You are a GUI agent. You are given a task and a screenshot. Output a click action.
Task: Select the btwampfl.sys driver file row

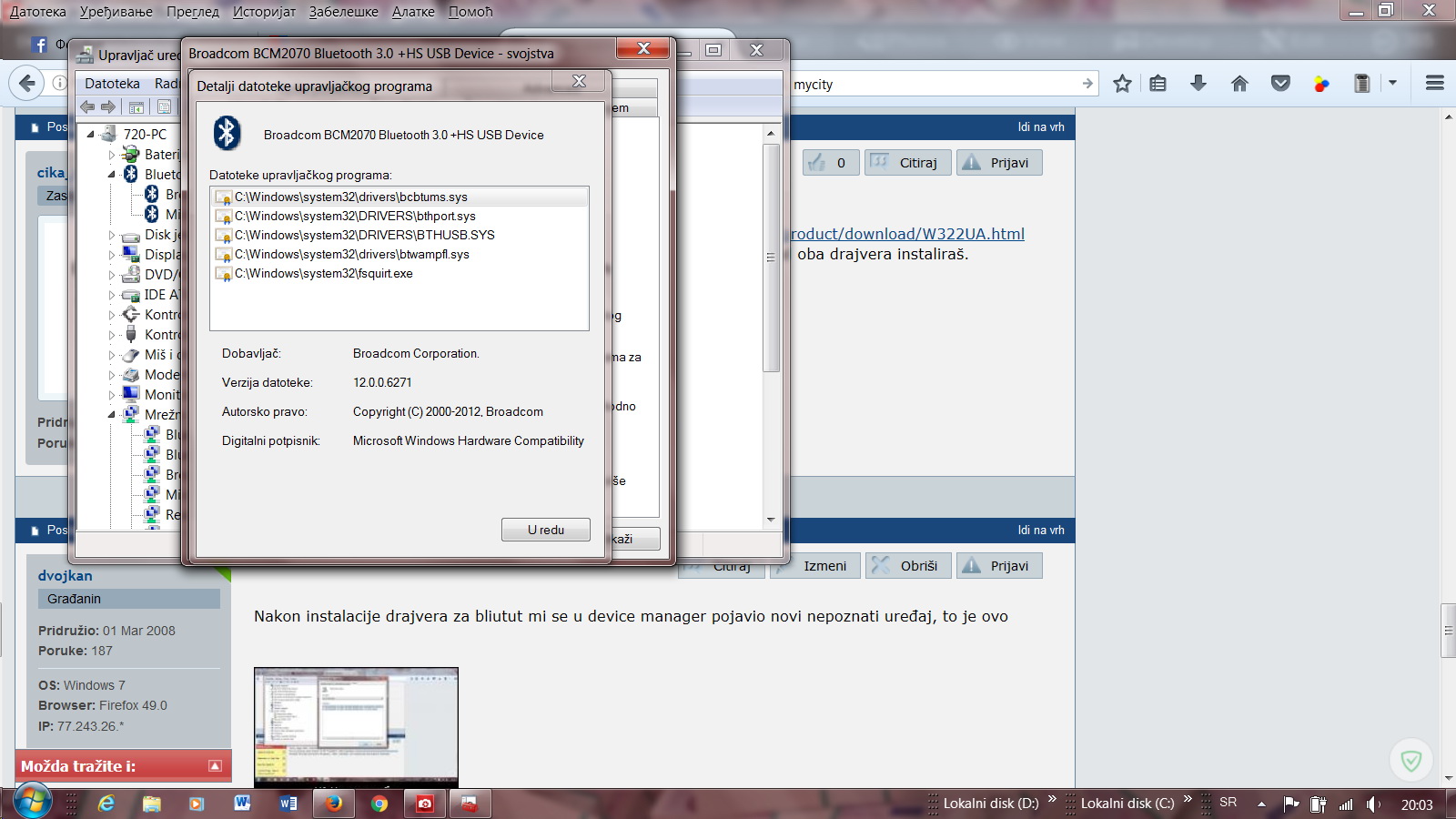pos(399,254)
